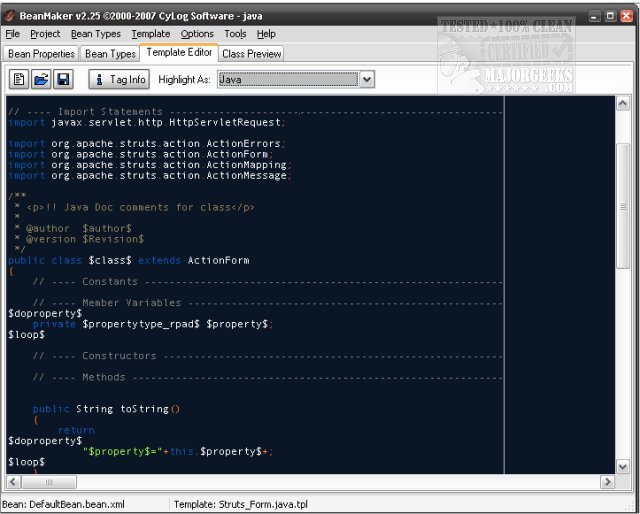Click the New template toolbar icon
Viewport: 640px width, 514px height.
click(19, 79)
